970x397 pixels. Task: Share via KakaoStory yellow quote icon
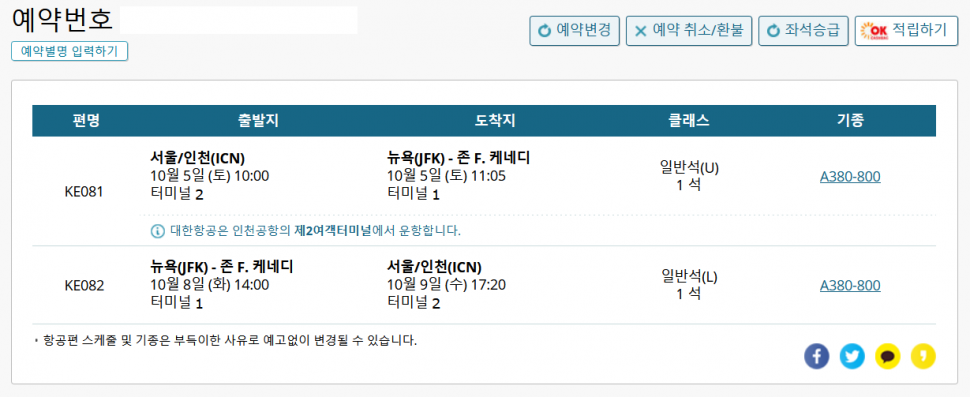pos(923,356)
